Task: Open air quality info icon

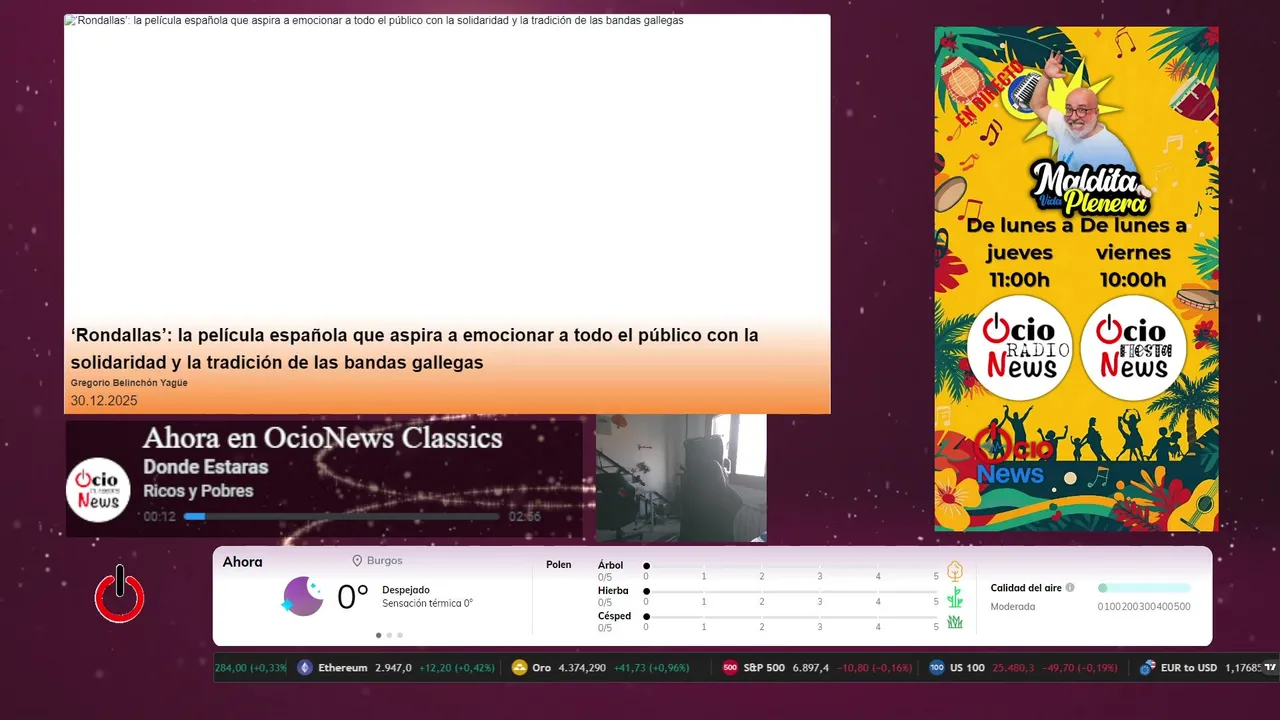Action: 1070,588
